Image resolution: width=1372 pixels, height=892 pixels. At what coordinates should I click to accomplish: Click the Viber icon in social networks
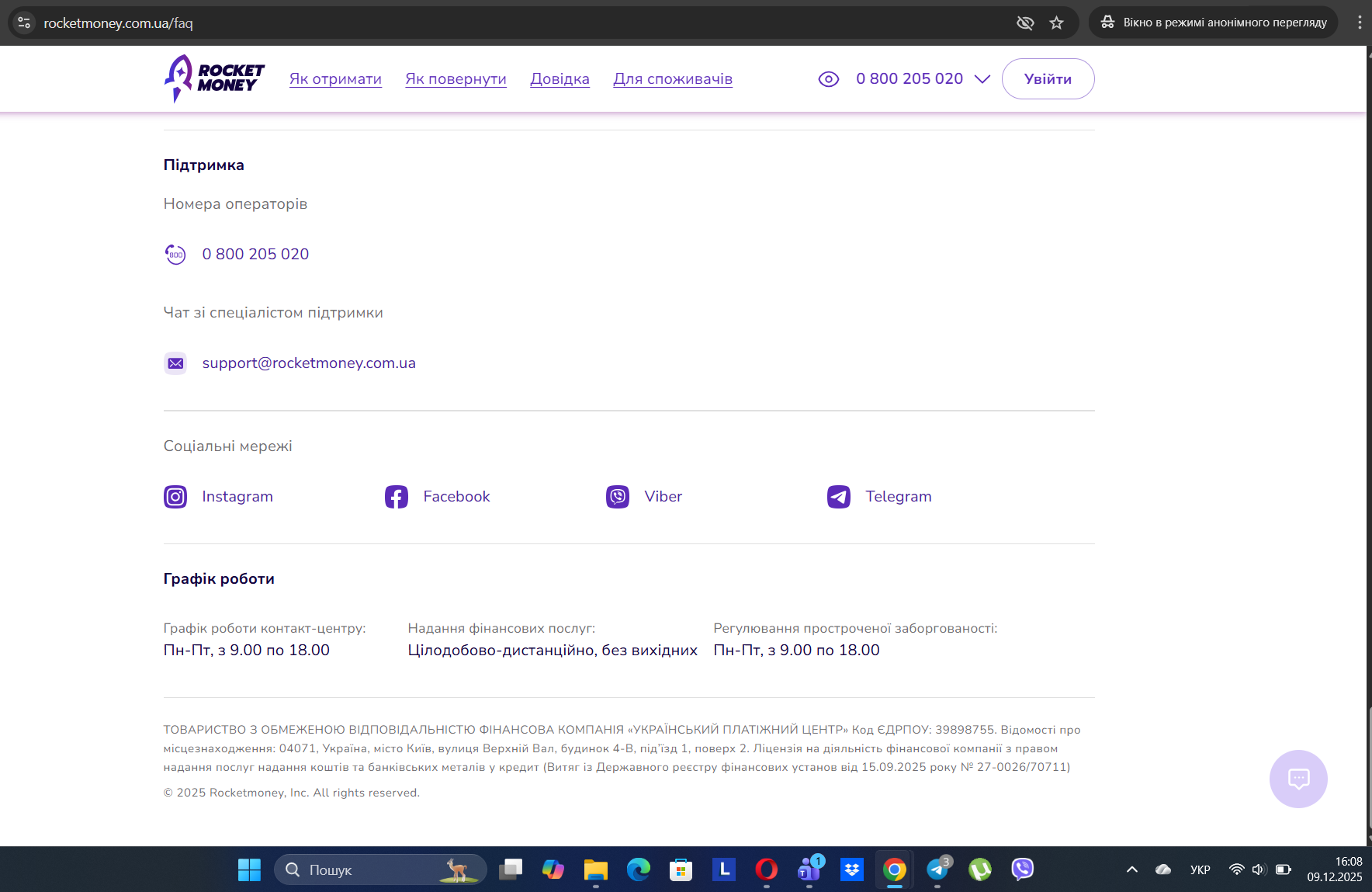click(618, 497)
